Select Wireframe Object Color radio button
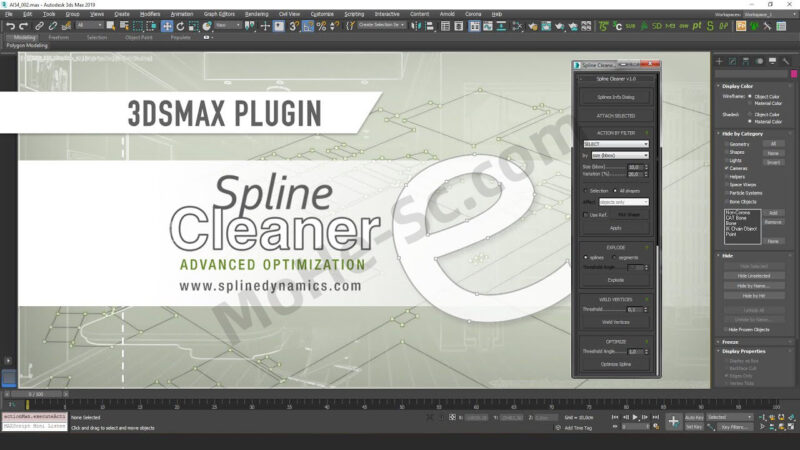This screenshot has height=450, width=800. [749, 96]
